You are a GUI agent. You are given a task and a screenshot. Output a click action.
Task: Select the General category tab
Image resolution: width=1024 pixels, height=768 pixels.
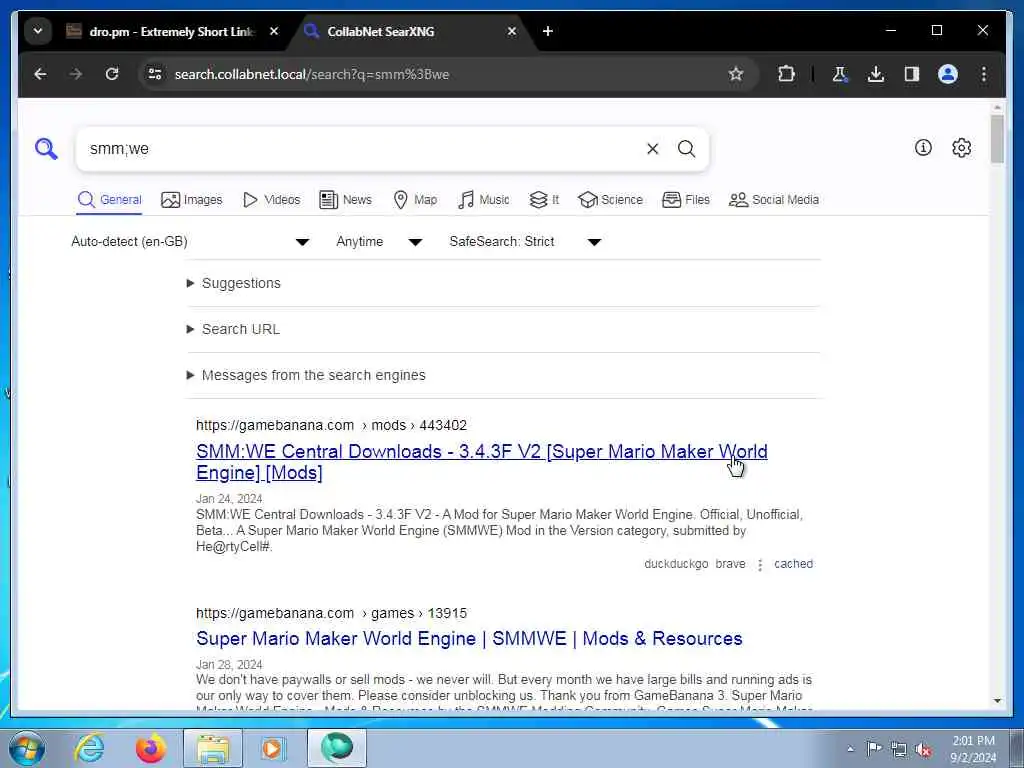click(109, 200)
